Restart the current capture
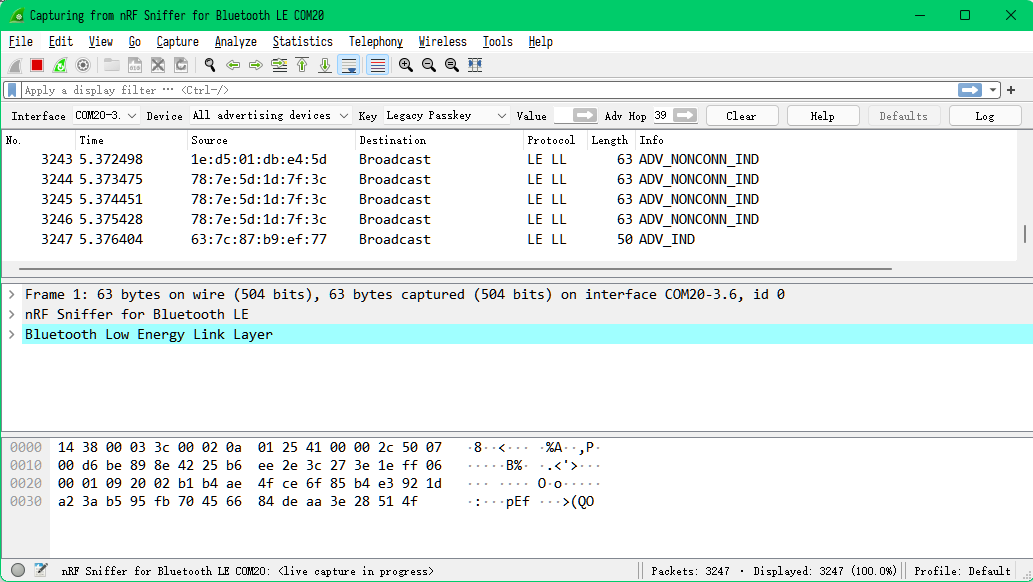 point(60,64)
